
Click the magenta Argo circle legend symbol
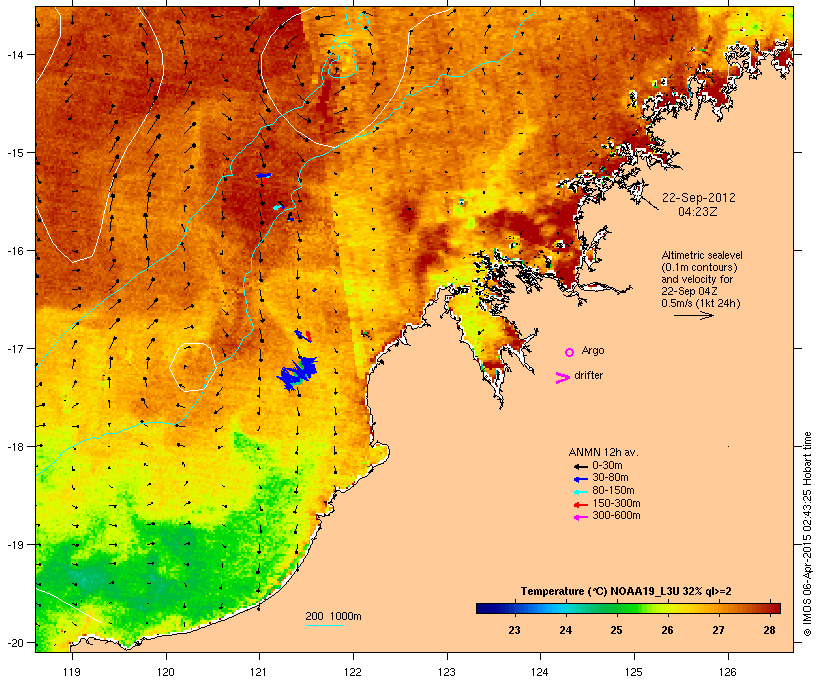570,353
